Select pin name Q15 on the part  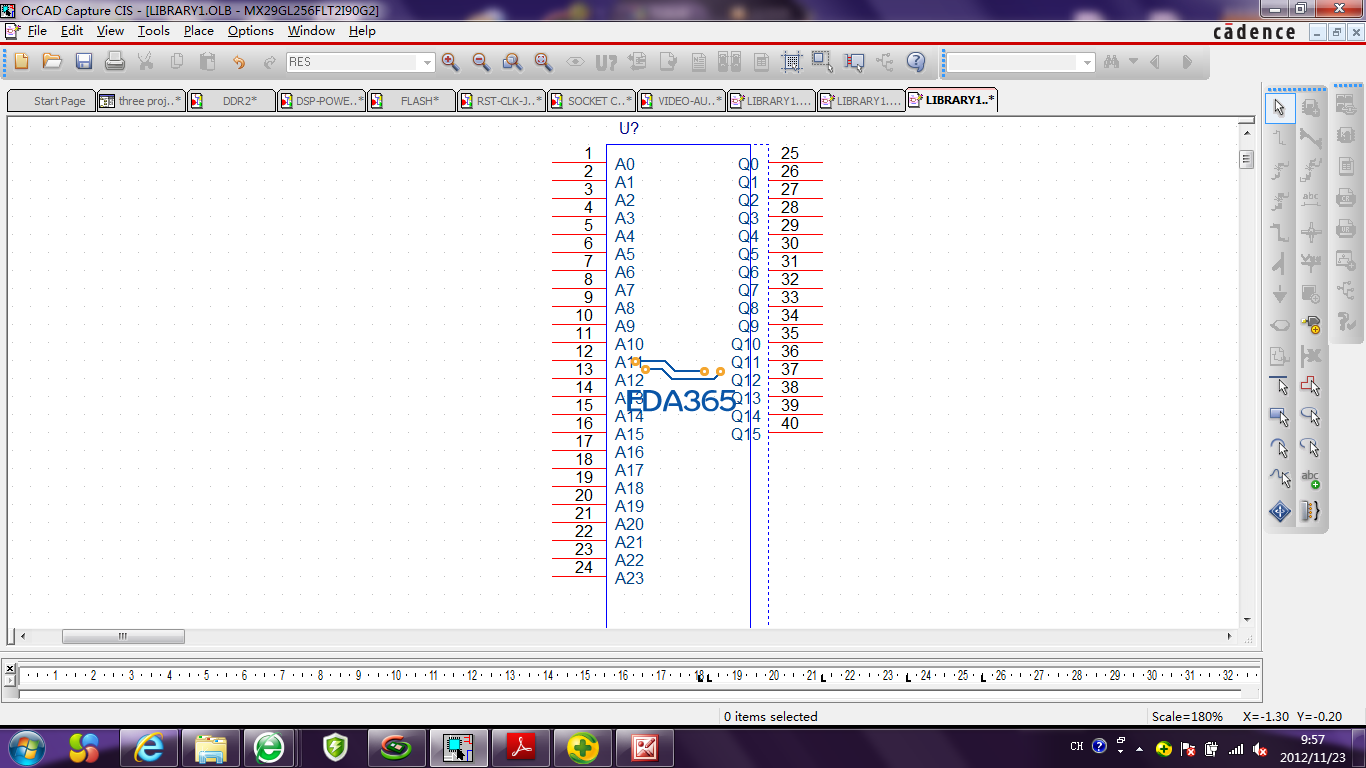click(x=746, y=434)
